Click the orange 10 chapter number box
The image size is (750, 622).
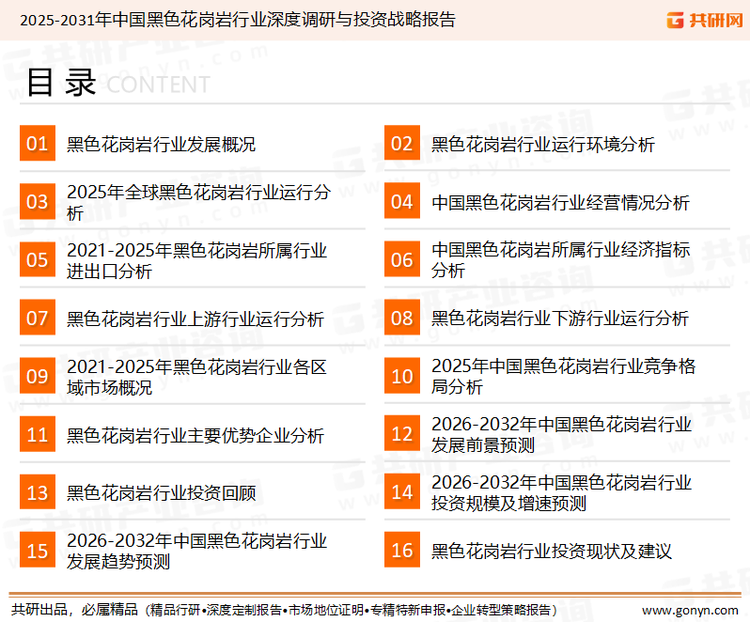click(402, 376)
